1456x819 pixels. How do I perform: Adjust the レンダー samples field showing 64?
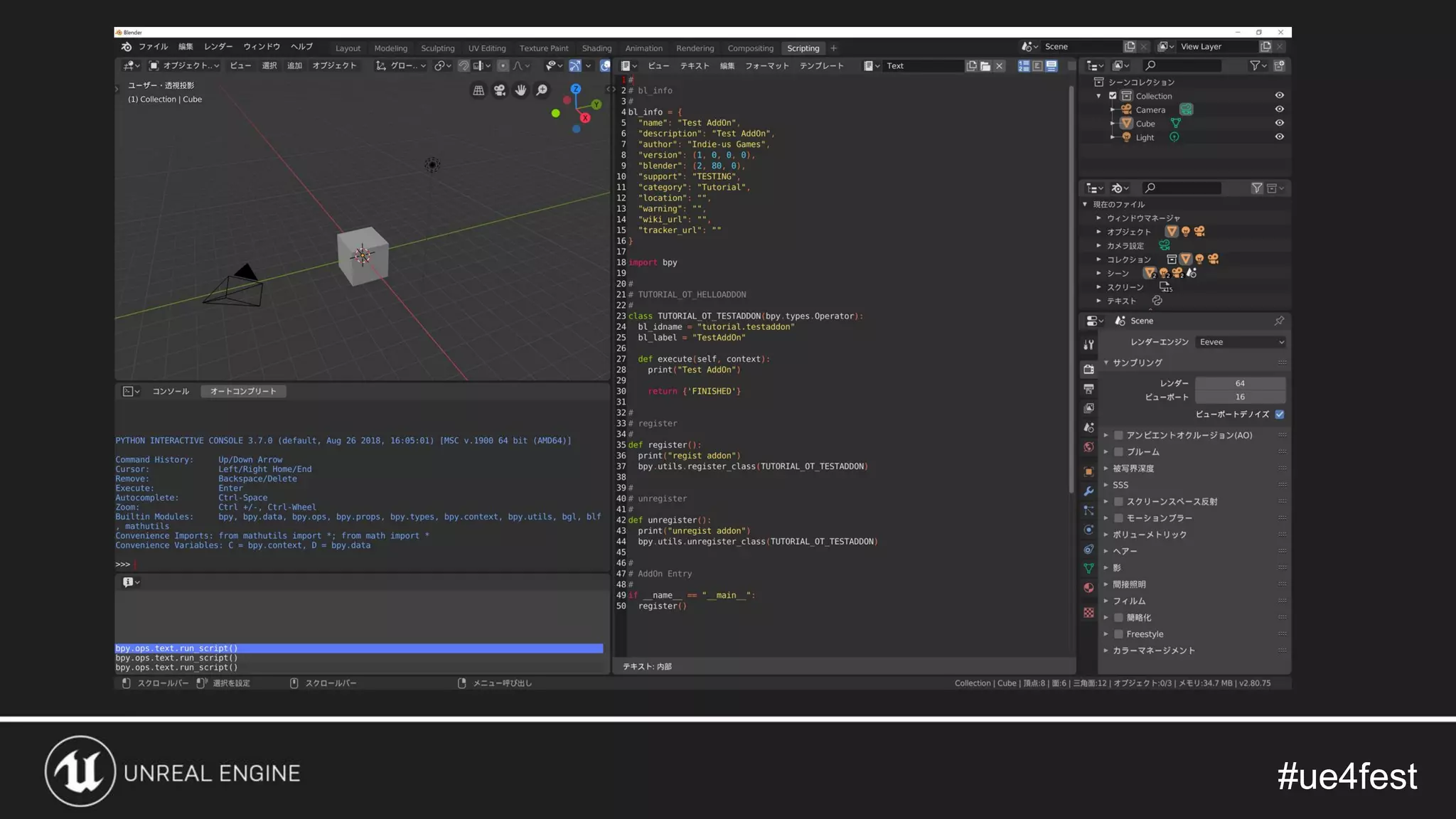pyautogui.click(x=1240, y=383)
